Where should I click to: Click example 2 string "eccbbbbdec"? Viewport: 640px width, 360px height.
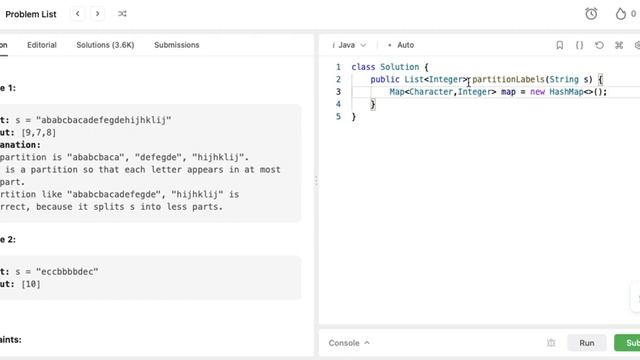point(67,271)
